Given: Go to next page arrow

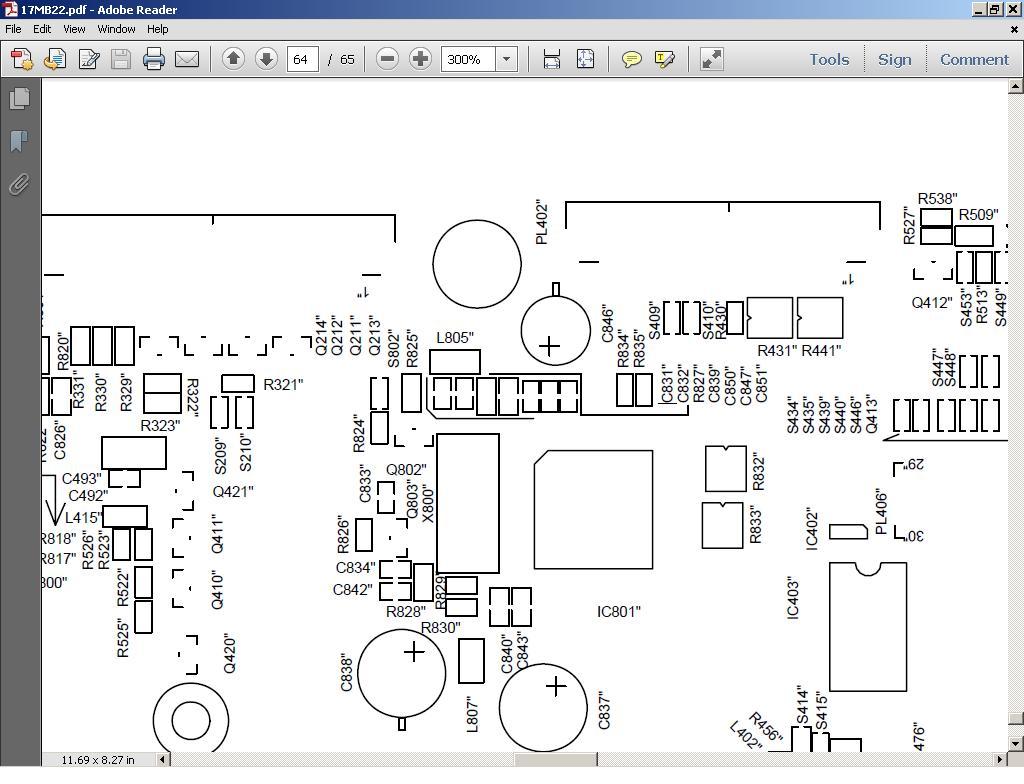Looking at the screenshot, I should (266, 59).
